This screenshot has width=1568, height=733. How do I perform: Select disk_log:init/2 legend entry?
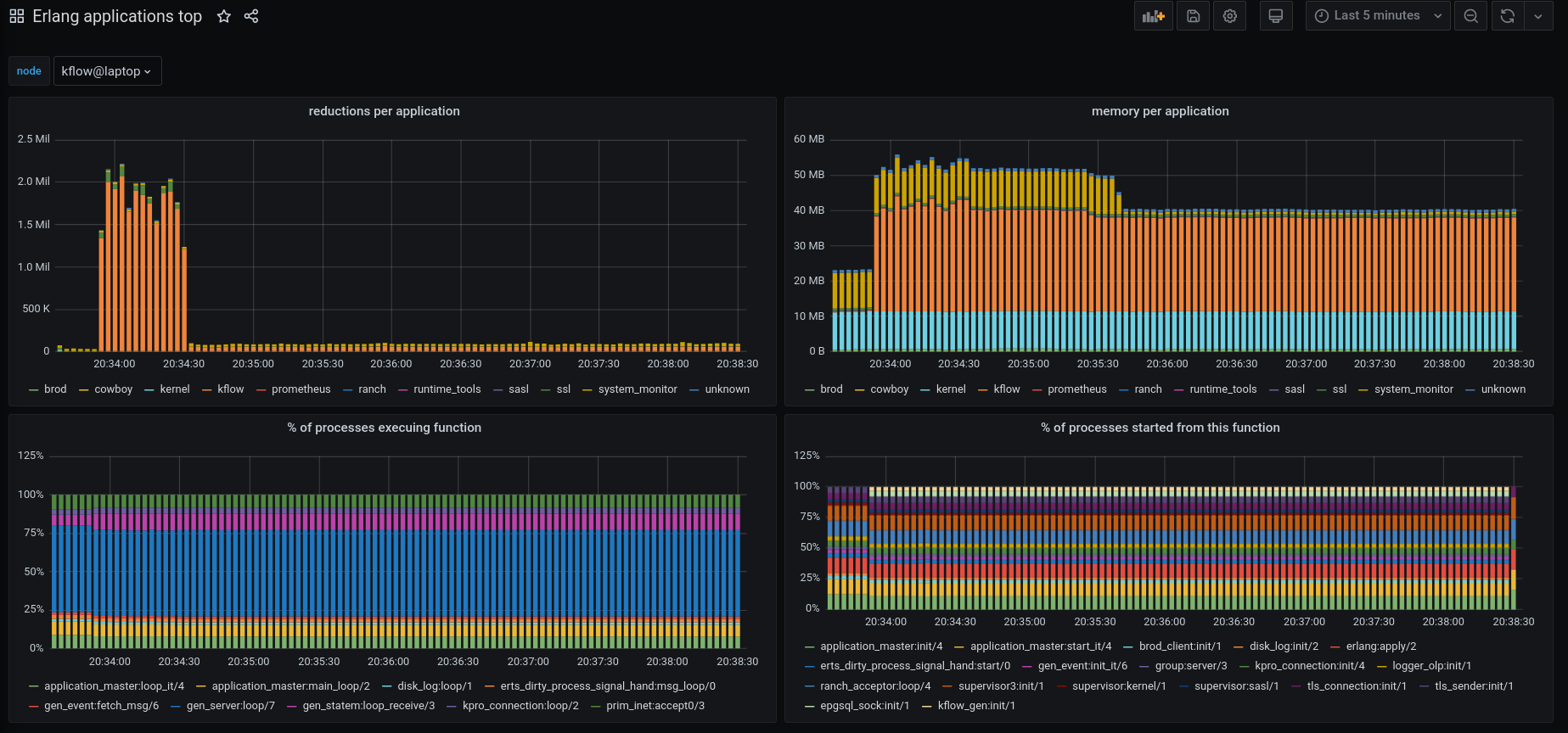coord(1284,646)
